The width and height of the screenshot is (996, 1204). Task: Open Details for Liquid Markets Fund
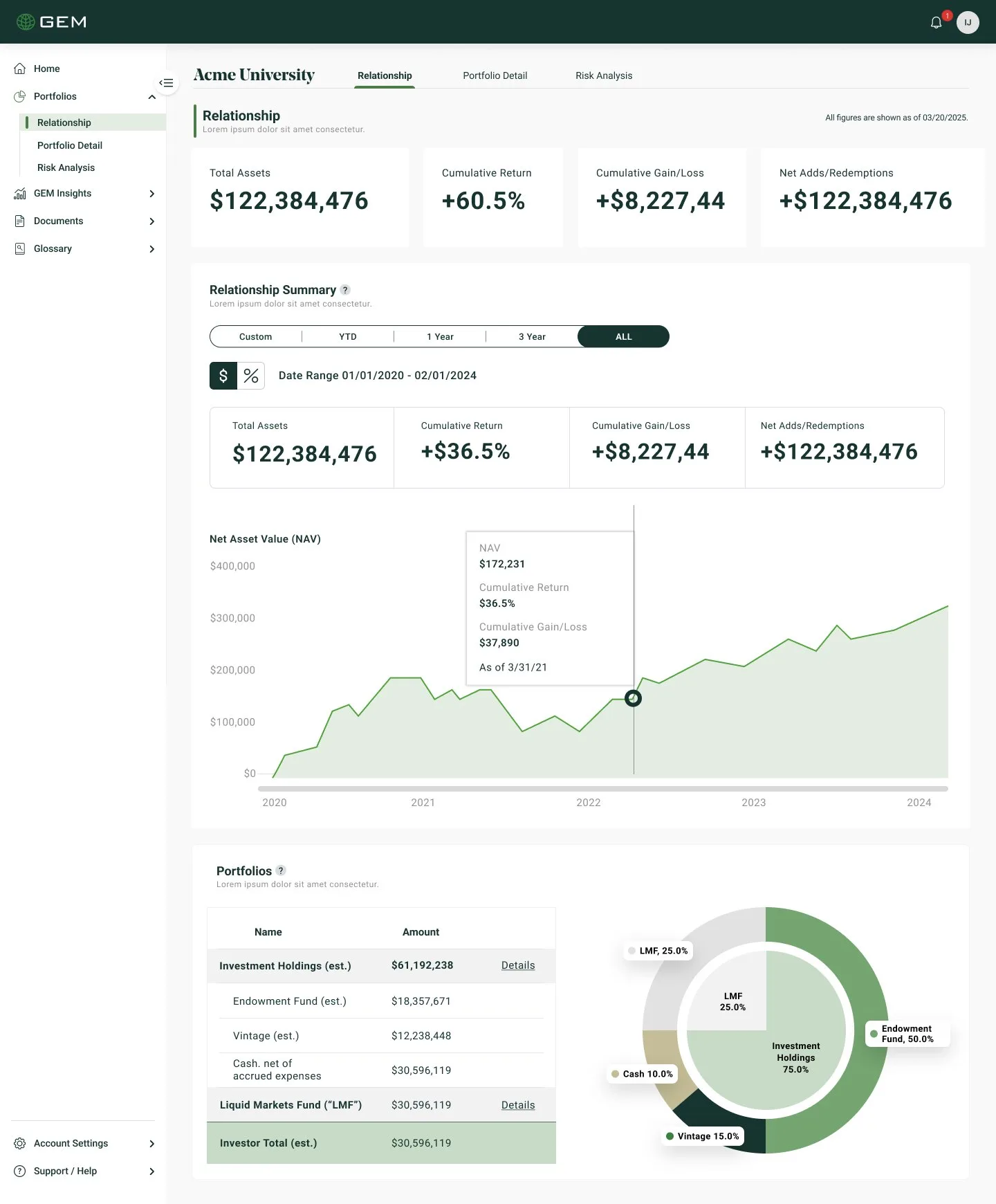[x=518, y=1105]
